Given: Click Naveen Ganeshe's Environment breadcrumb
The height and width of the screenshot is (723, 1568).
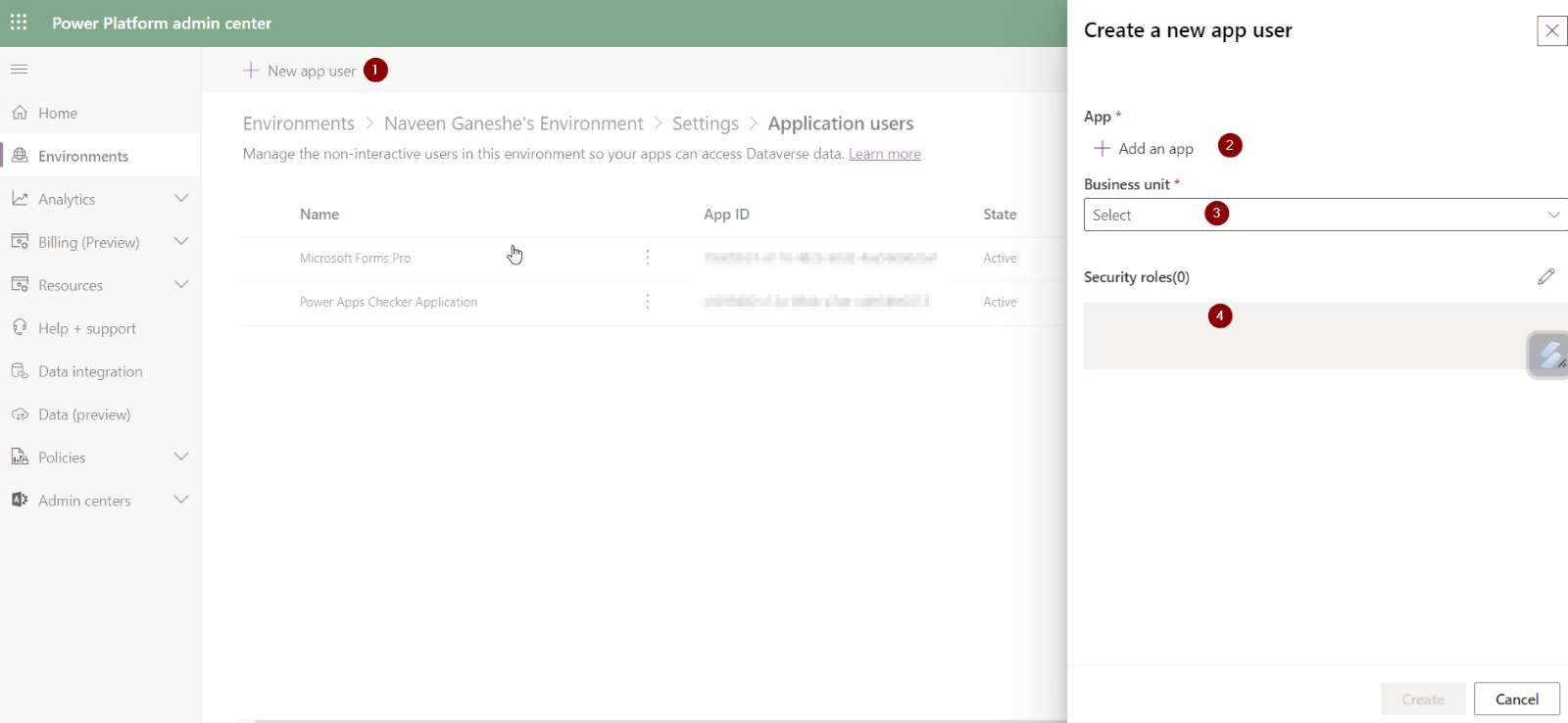Looking at the screenshot, I should coord(514,123).
